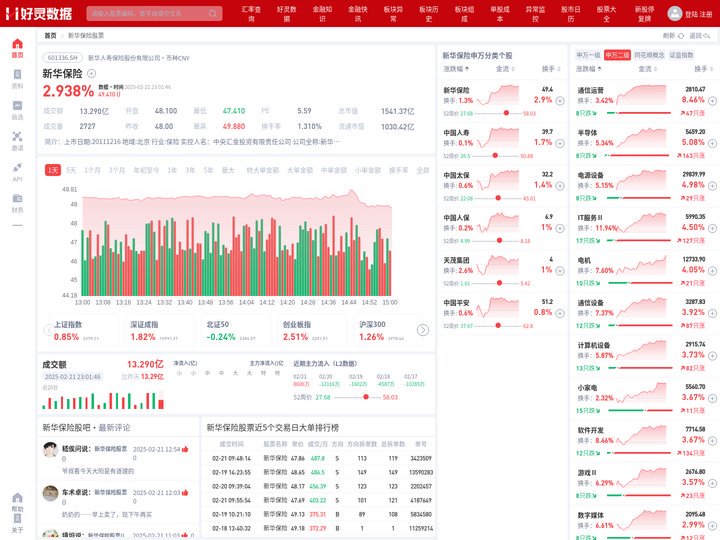Add 新华保险 title stock via plus icon
720x540 pixels.
(x=91, y=73)
